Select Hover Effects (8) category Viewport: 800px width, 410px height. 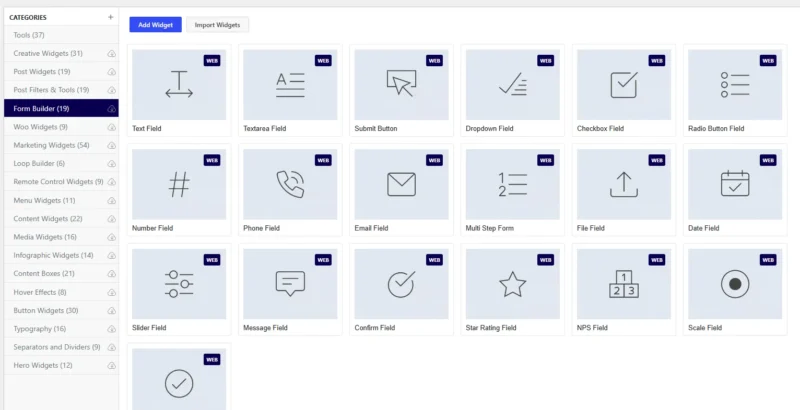61,292
